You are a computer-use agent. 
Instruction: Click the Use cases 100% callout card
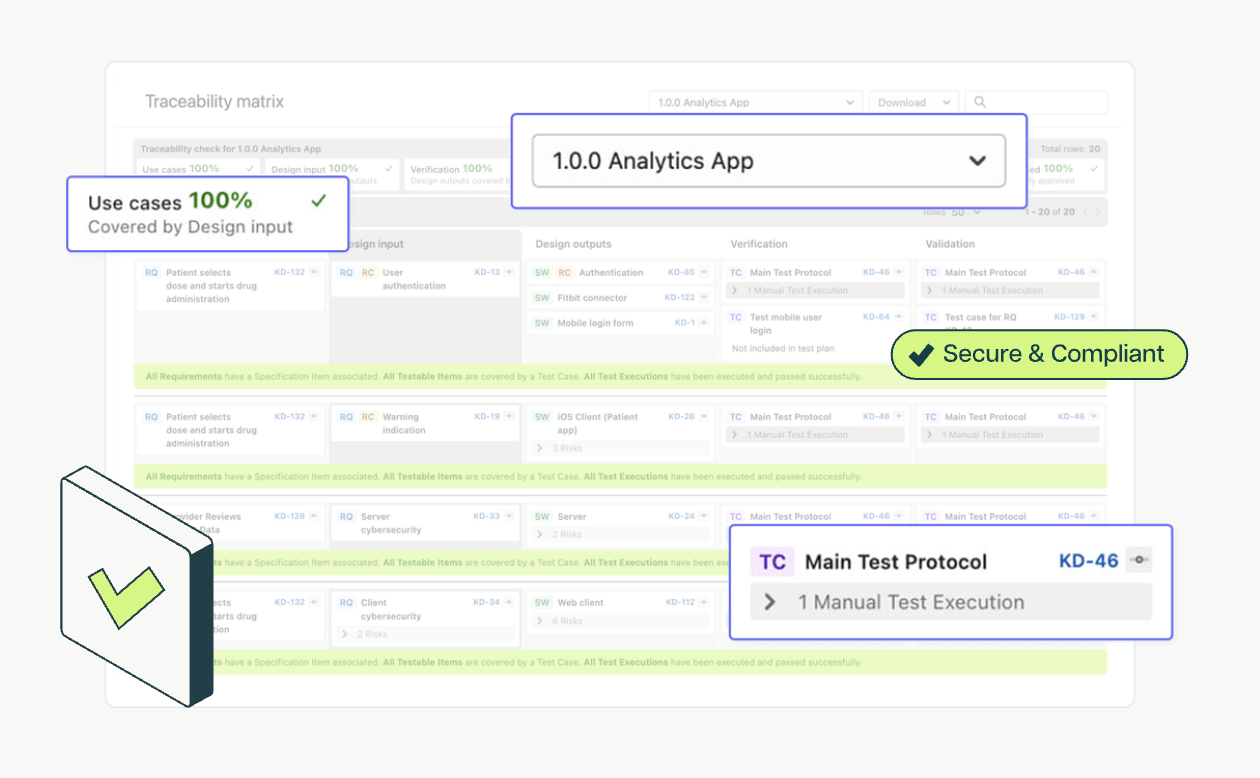click(208, 214)
